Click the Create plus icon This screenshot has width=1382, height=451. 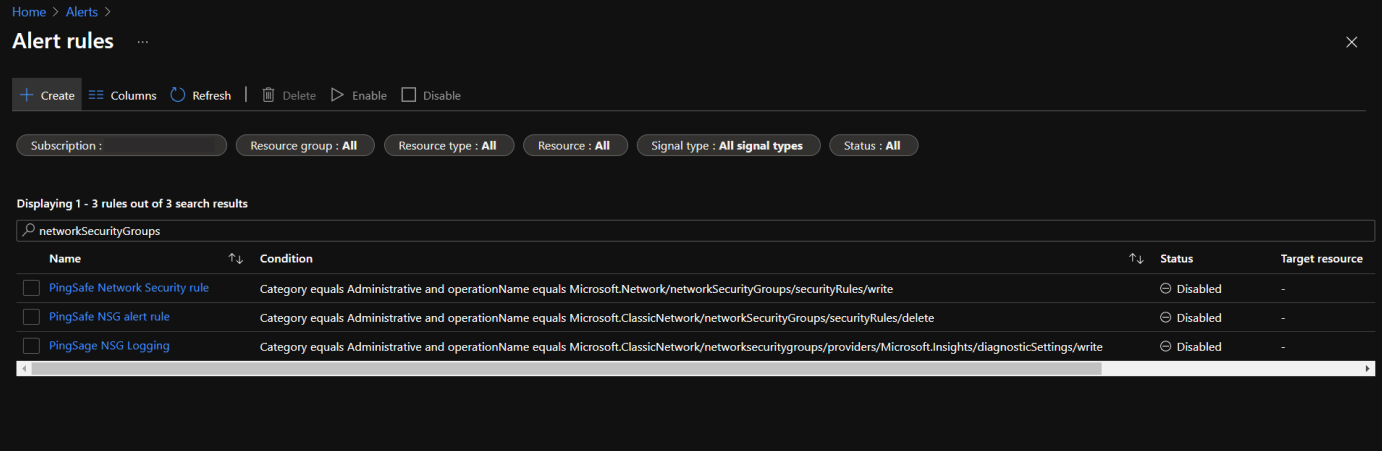coord(27,95)
